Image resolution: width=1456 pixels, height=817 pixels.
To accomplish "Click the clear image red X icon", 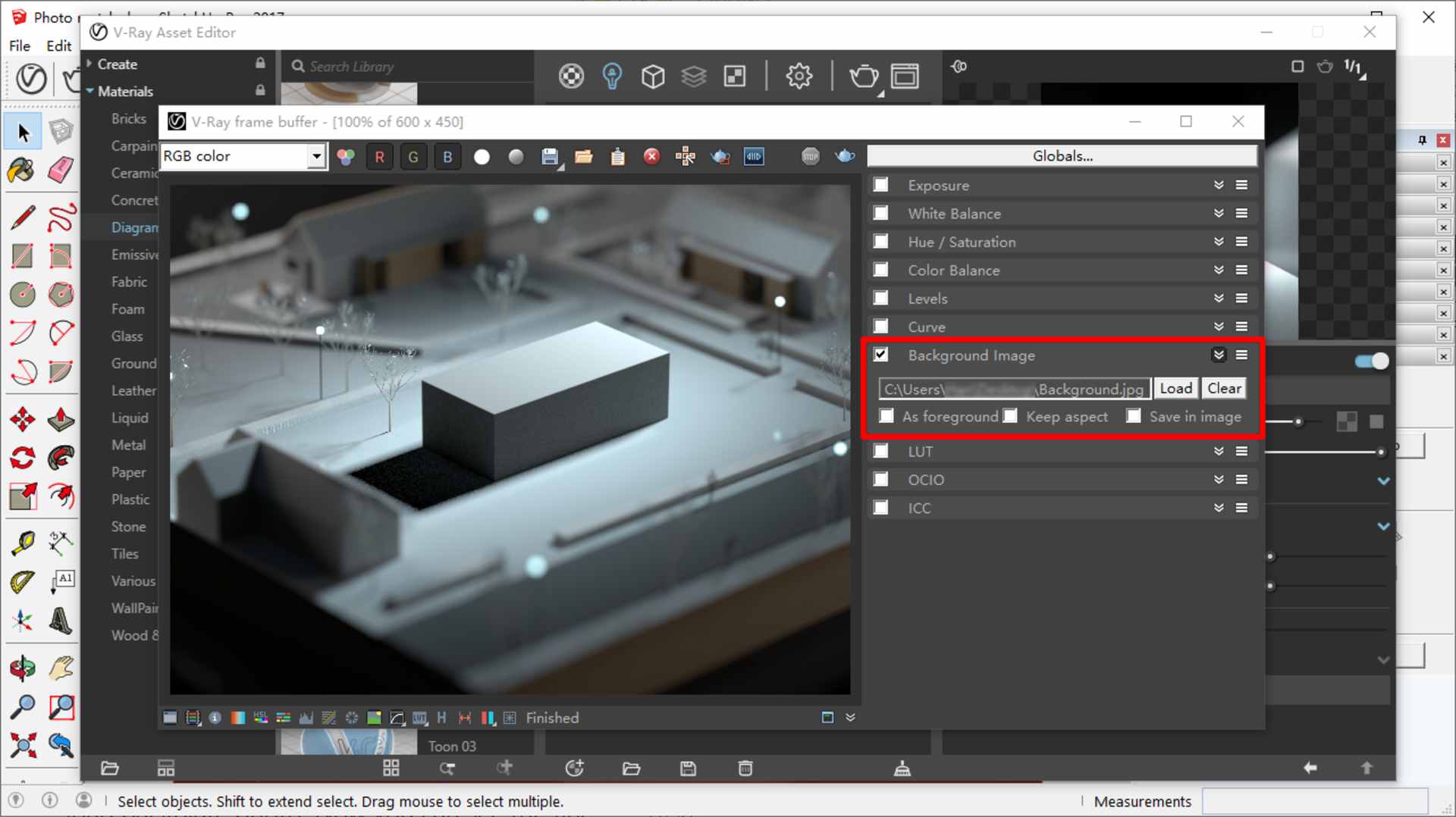I will coord(651,157).
